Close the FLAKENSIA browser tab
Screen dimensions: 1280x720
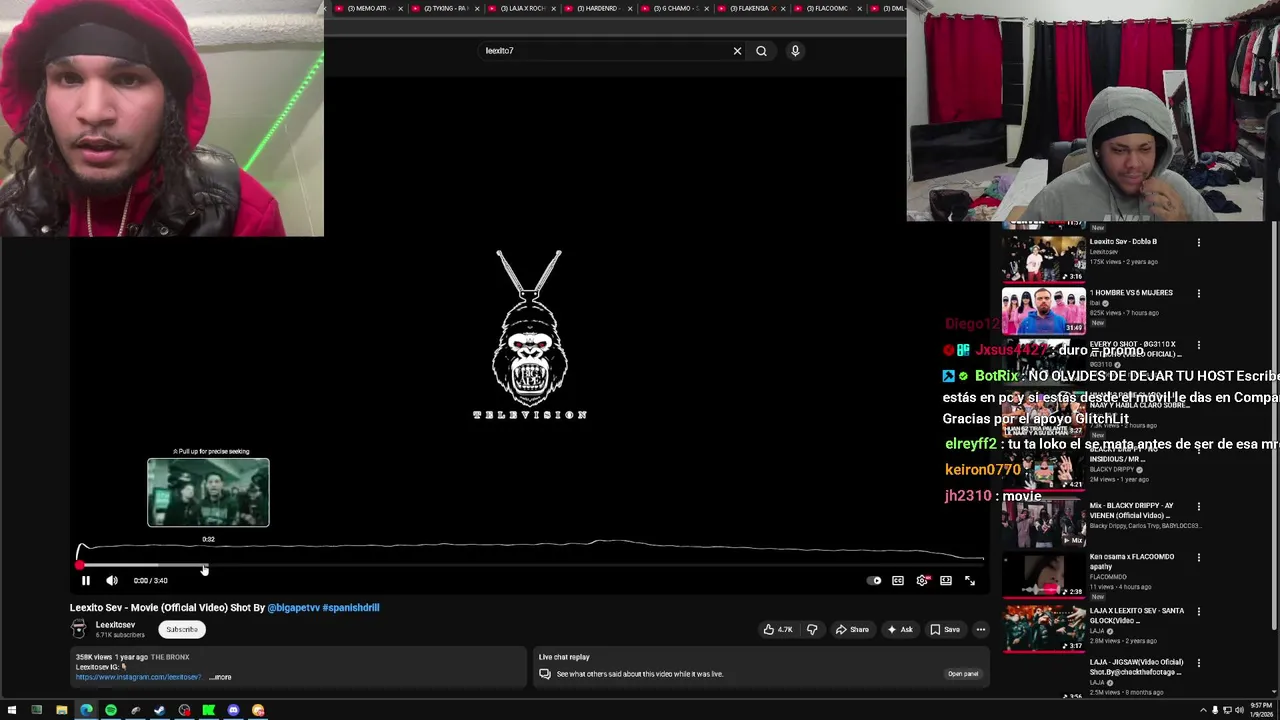tap(783, 8)
